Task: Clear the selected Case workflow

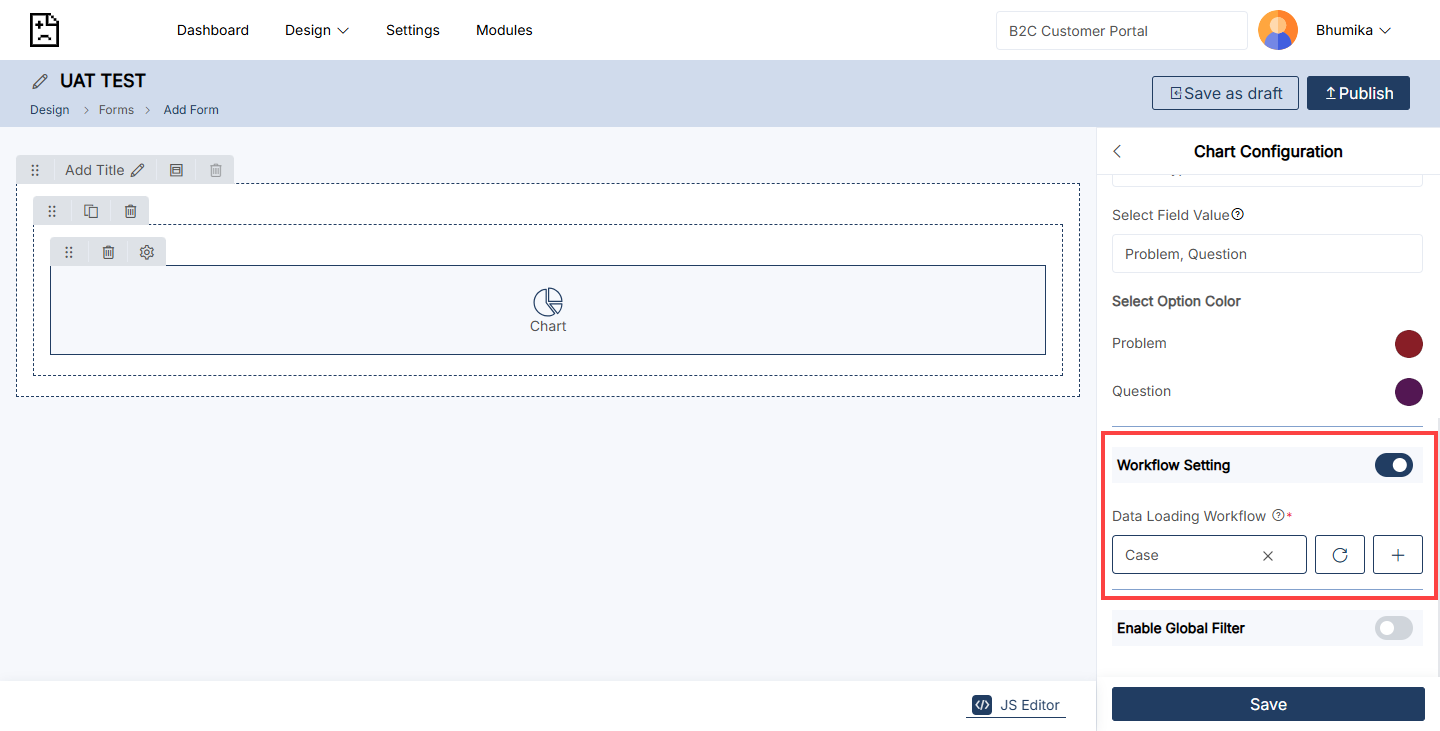Action: point(1268,556)
